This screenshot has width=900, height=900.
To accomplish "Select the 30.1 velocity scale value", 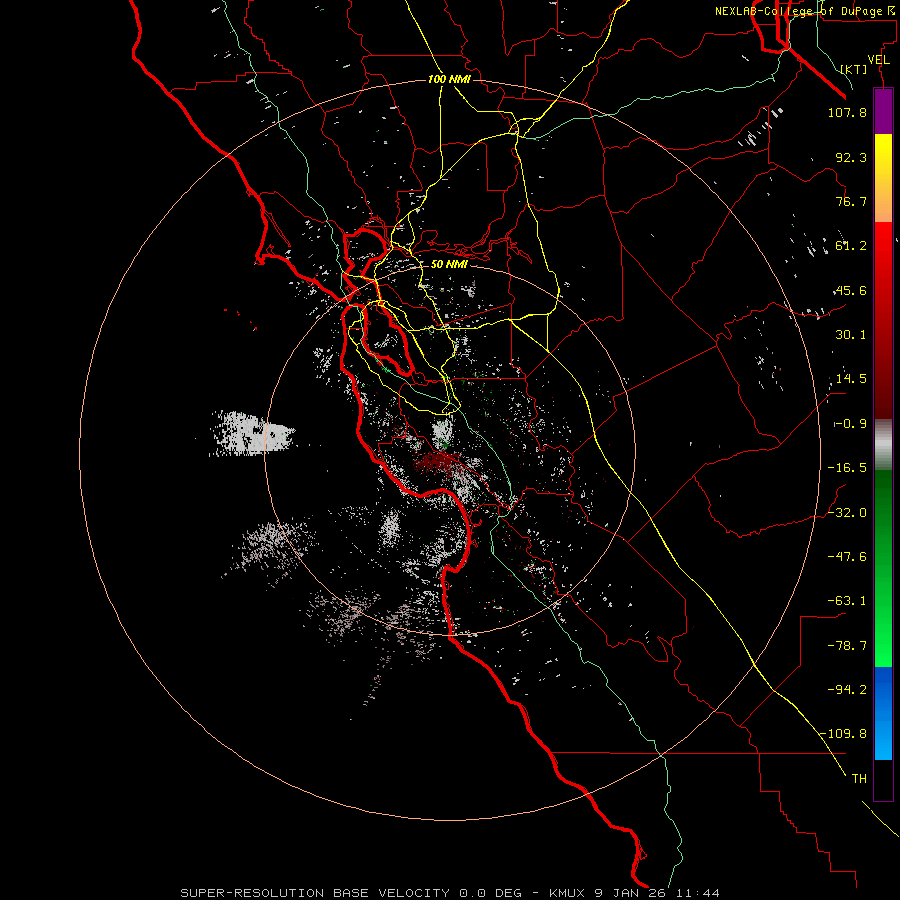I will (851, 335).
